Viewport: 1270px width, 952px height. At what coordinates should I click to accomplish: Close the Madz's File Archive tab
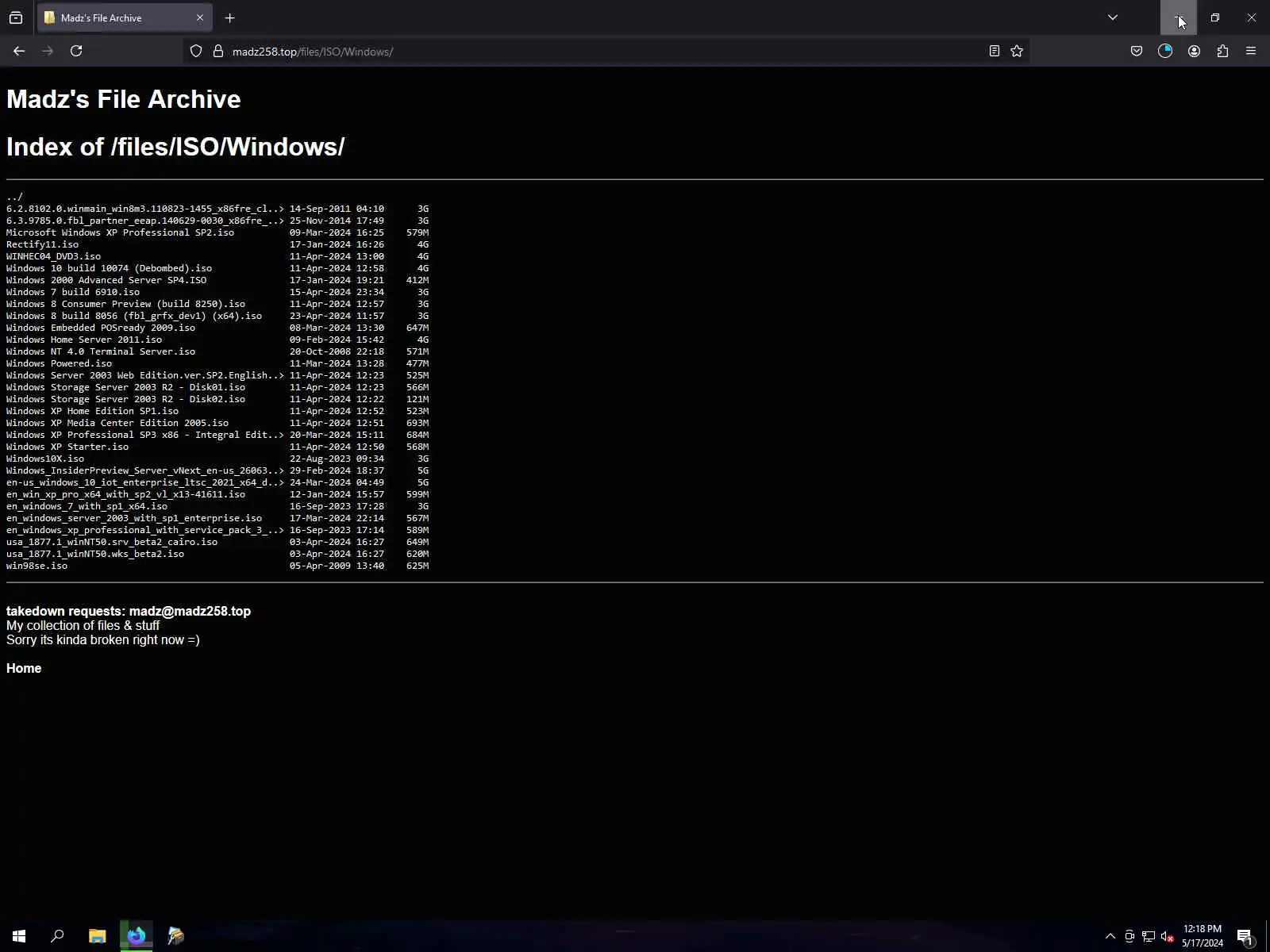pyautogui.click(x=199, y=17)
